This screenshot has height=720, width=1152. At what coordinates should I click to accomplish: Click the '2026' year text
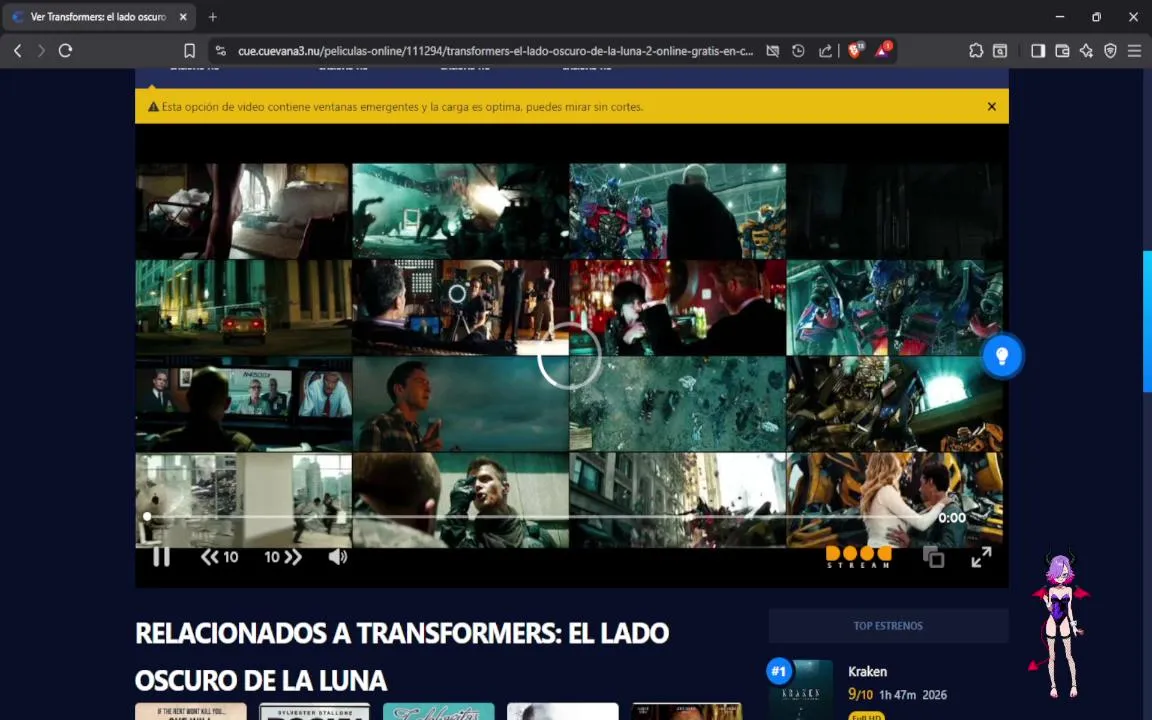935,695
